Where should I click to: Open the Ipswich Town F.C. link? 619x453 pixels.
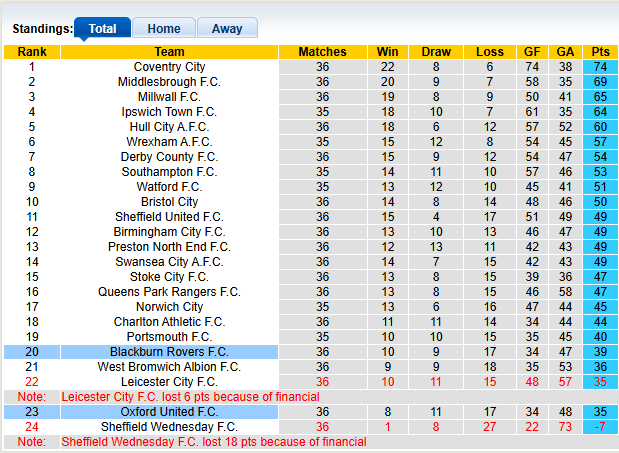click(169, 112)
